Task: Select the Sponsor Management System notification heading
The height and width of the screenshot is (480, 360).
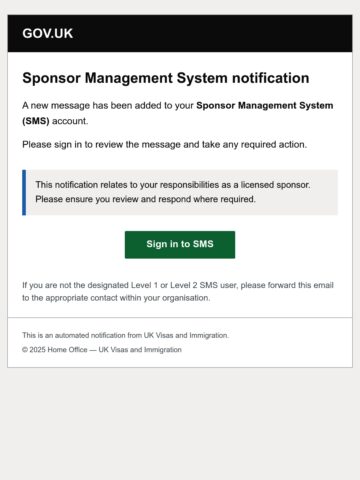Action: (x=166, y=78)
